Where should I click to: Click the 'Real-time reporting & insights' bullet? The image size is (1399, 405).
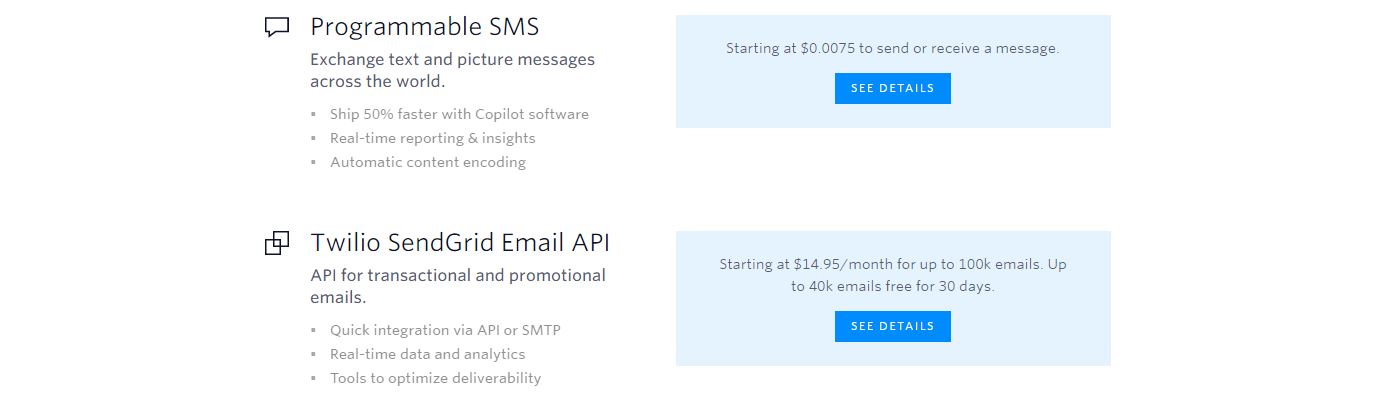(x=433, y=138)
